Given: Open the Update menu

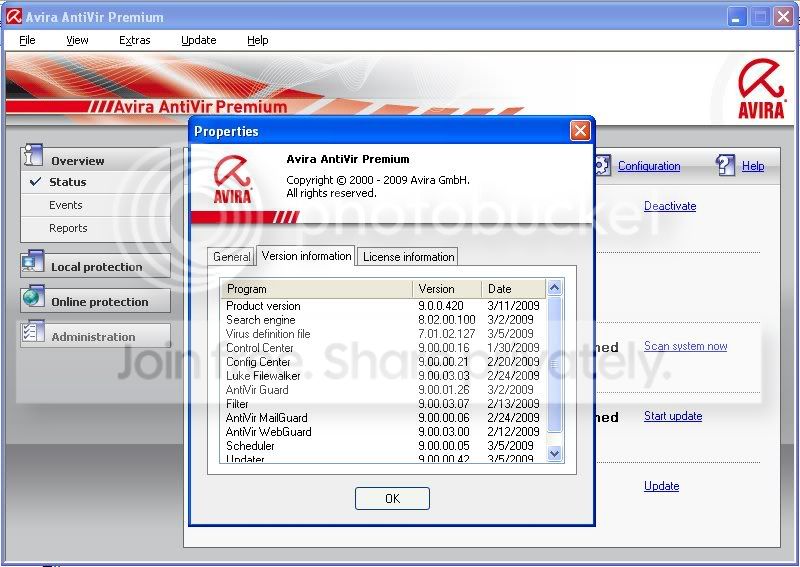Looking at the screenshot, I should (x=198, y=40).
